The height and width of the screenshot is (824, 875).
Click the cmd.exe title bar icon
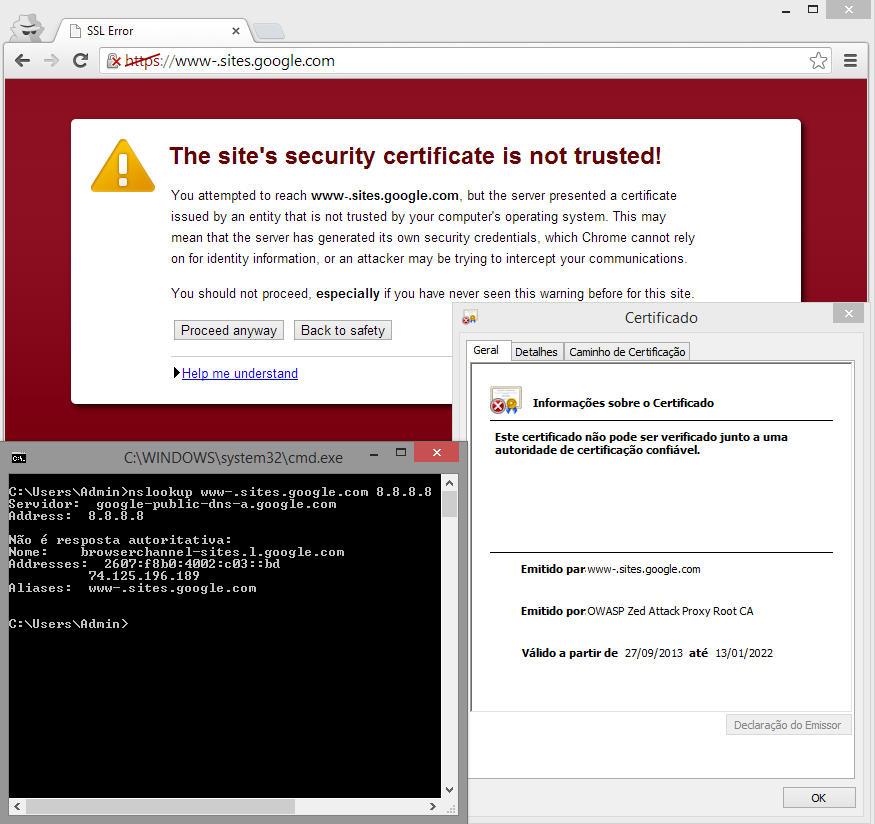[18, 458]
